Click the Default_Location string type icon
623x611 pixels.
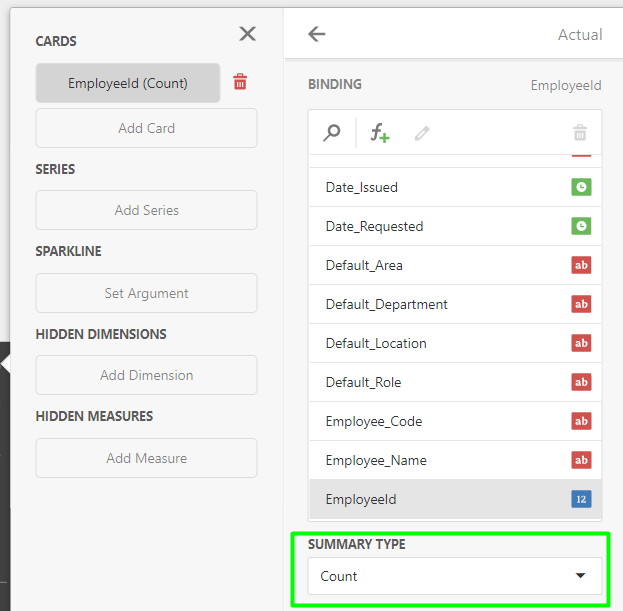click(x=581, y=343)
